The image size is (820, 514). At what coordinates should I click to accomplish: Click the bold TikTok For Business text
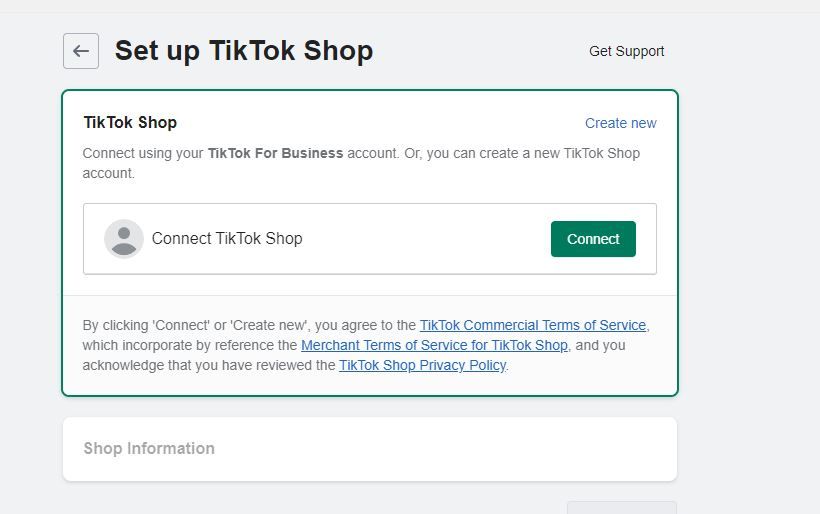[276, 153]
